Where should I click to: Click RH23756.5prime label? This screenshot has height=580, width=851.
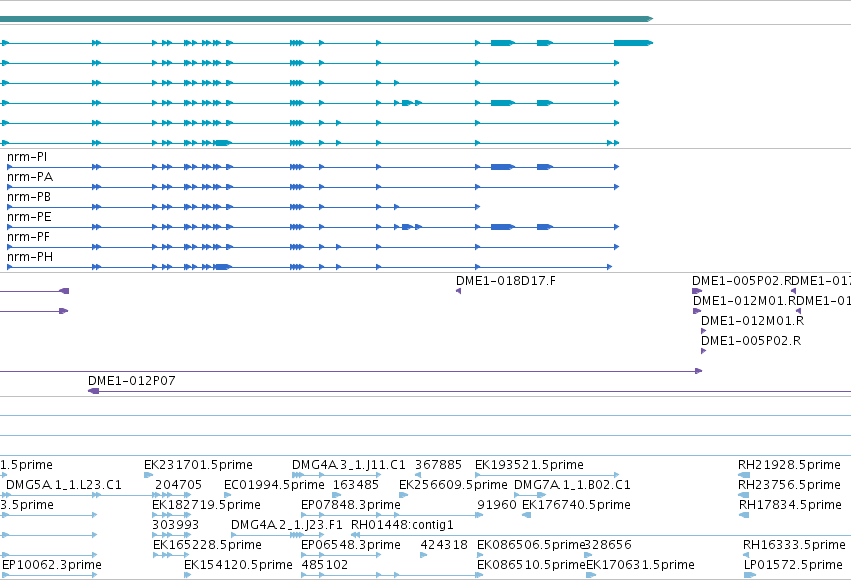pos(789,485)
